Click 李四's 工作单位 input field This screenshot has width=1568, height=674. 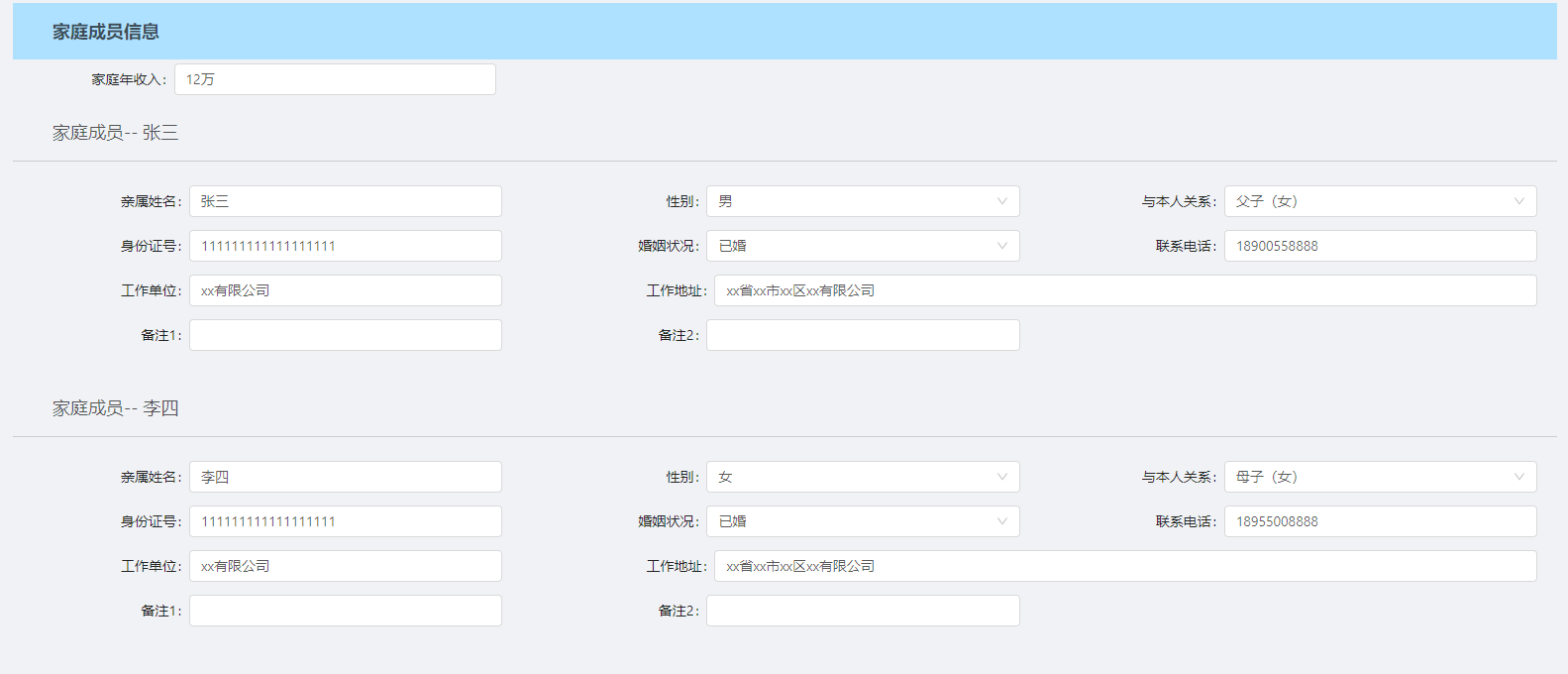pos(345,566)
